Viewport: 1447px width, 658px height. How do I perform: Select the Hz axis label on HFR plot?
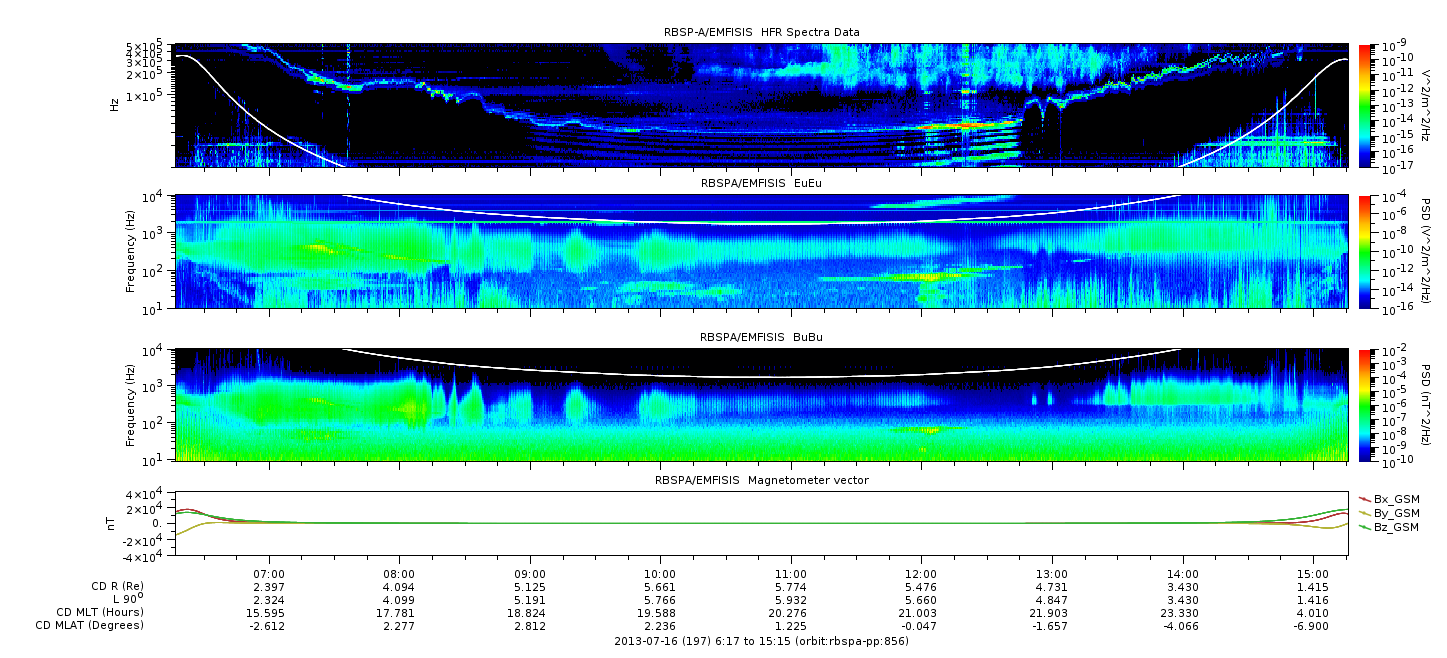point(116,104)
